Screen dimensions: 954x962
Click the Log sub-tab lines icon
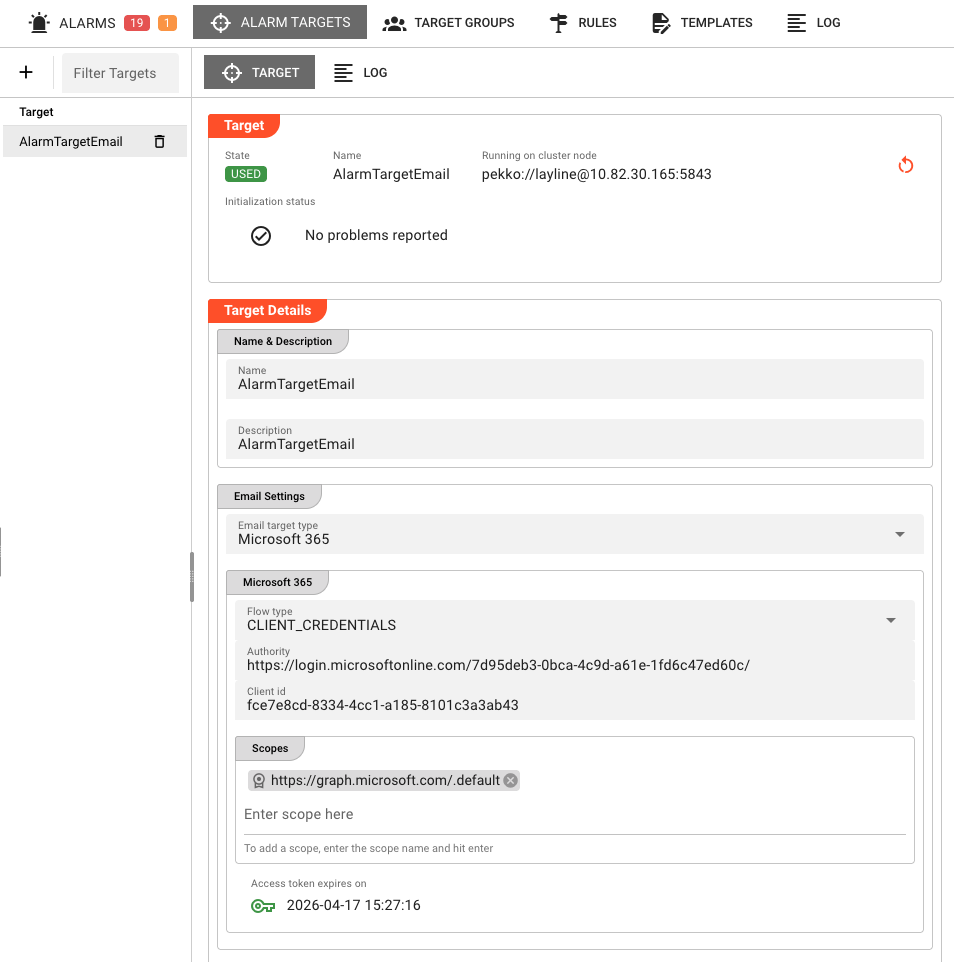tap(343, 73)
